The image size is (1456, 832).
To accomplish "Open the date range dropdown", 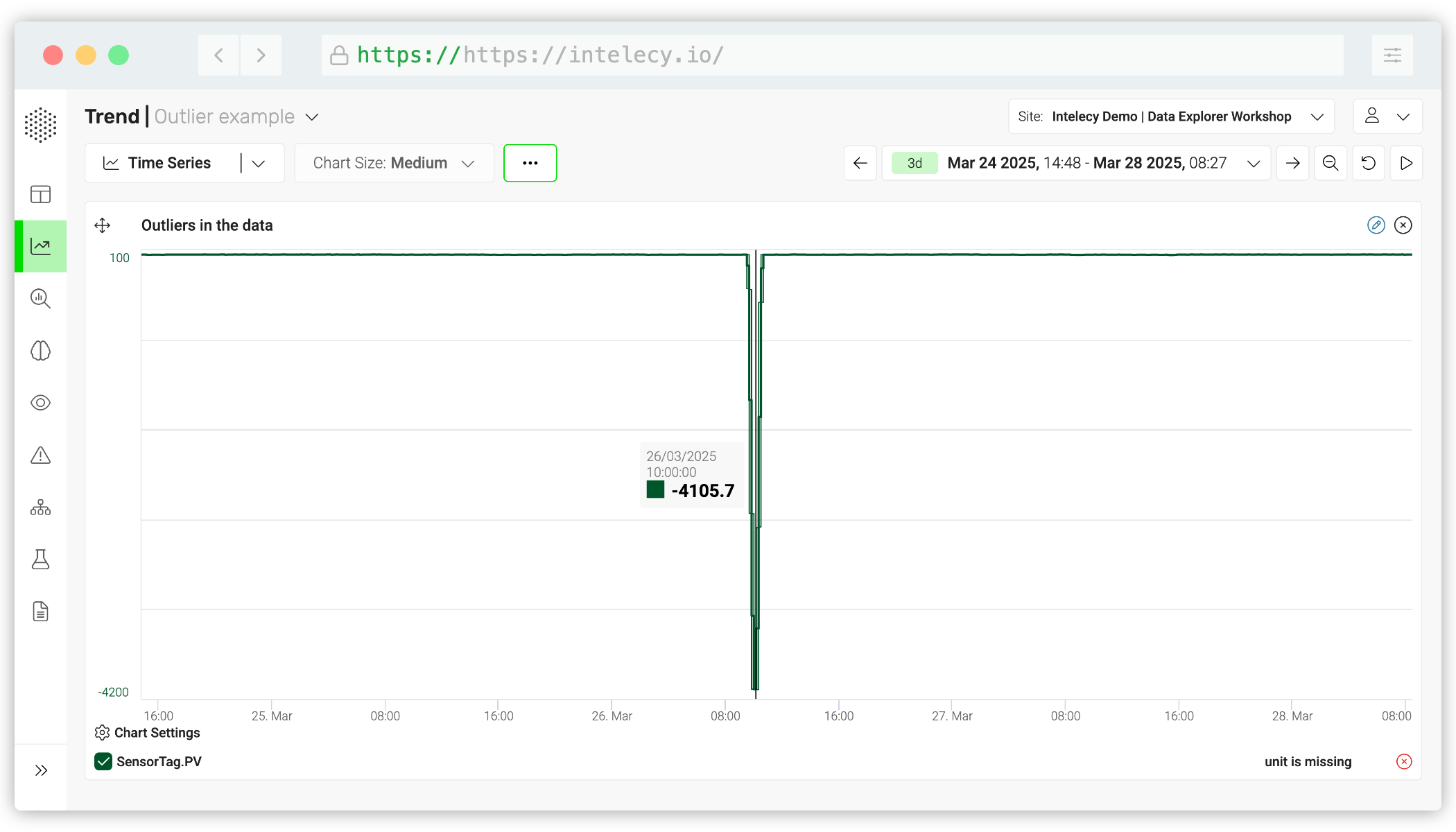I will (x=1253, y=164).
